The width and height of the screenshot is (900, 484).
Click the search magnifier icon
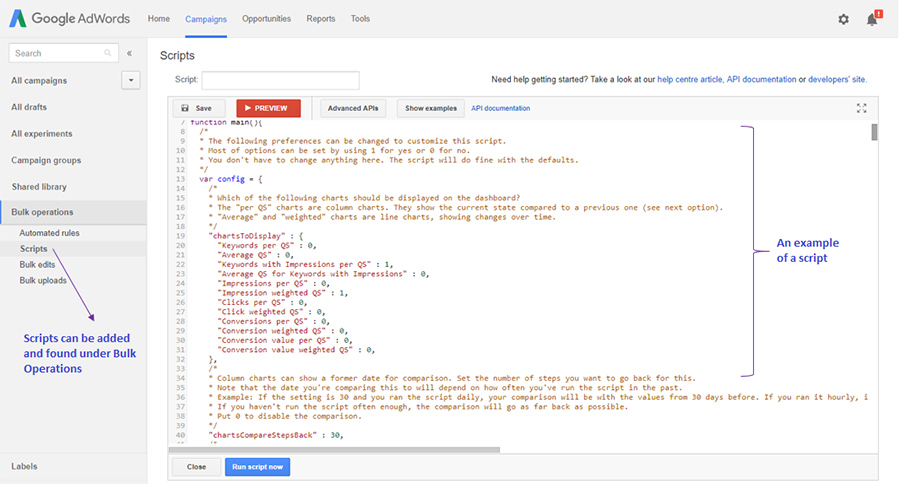107,53
